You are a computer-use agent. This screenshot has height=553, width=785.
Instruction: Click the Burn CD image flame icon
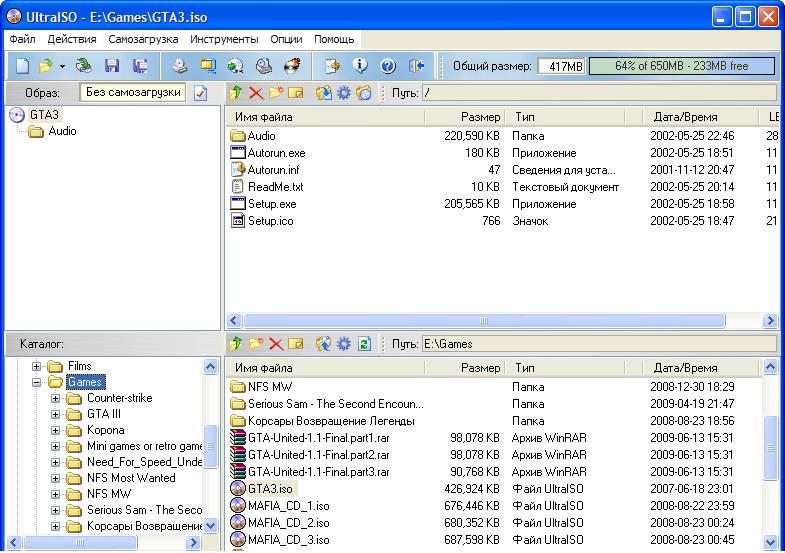click(x=292, y=66)
